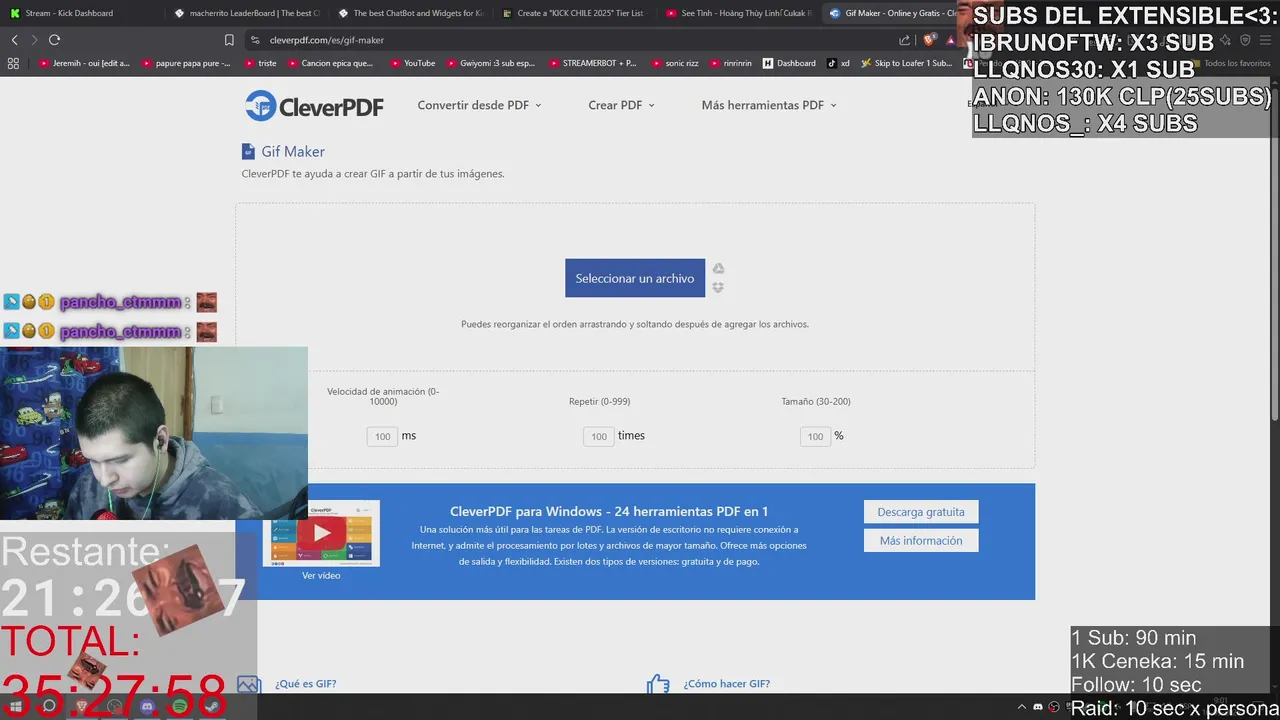Open Steam from the taskbar
This screenshot has height=720, width=1280.
click(x=213, y=707)
